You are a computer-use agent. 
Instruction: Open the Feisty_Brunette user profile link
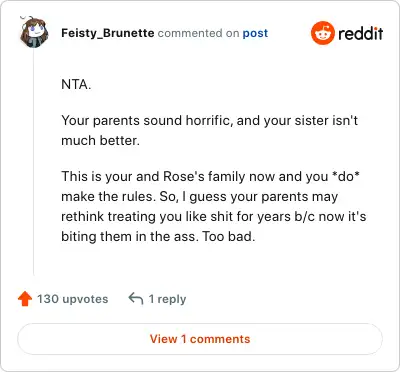[108, 33]
